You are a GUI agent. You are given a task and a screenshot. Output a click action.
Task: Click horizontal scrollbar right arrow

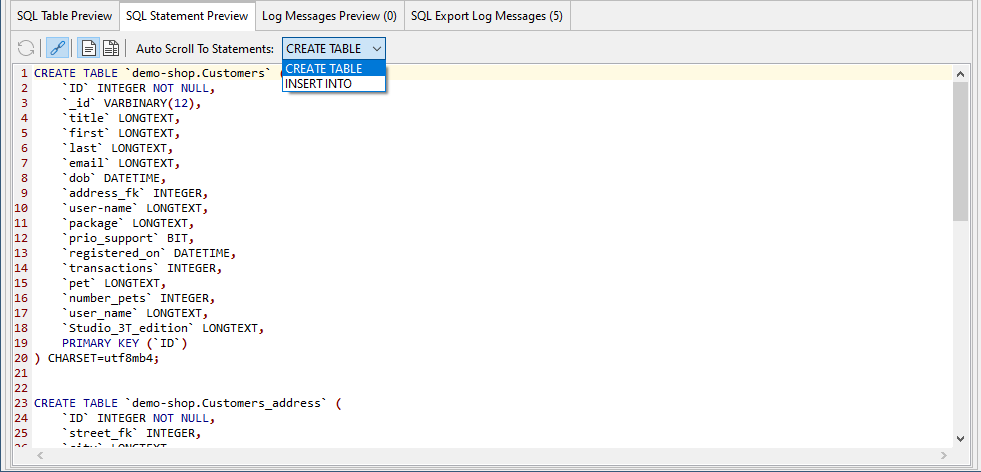click(x=943, y=455)
